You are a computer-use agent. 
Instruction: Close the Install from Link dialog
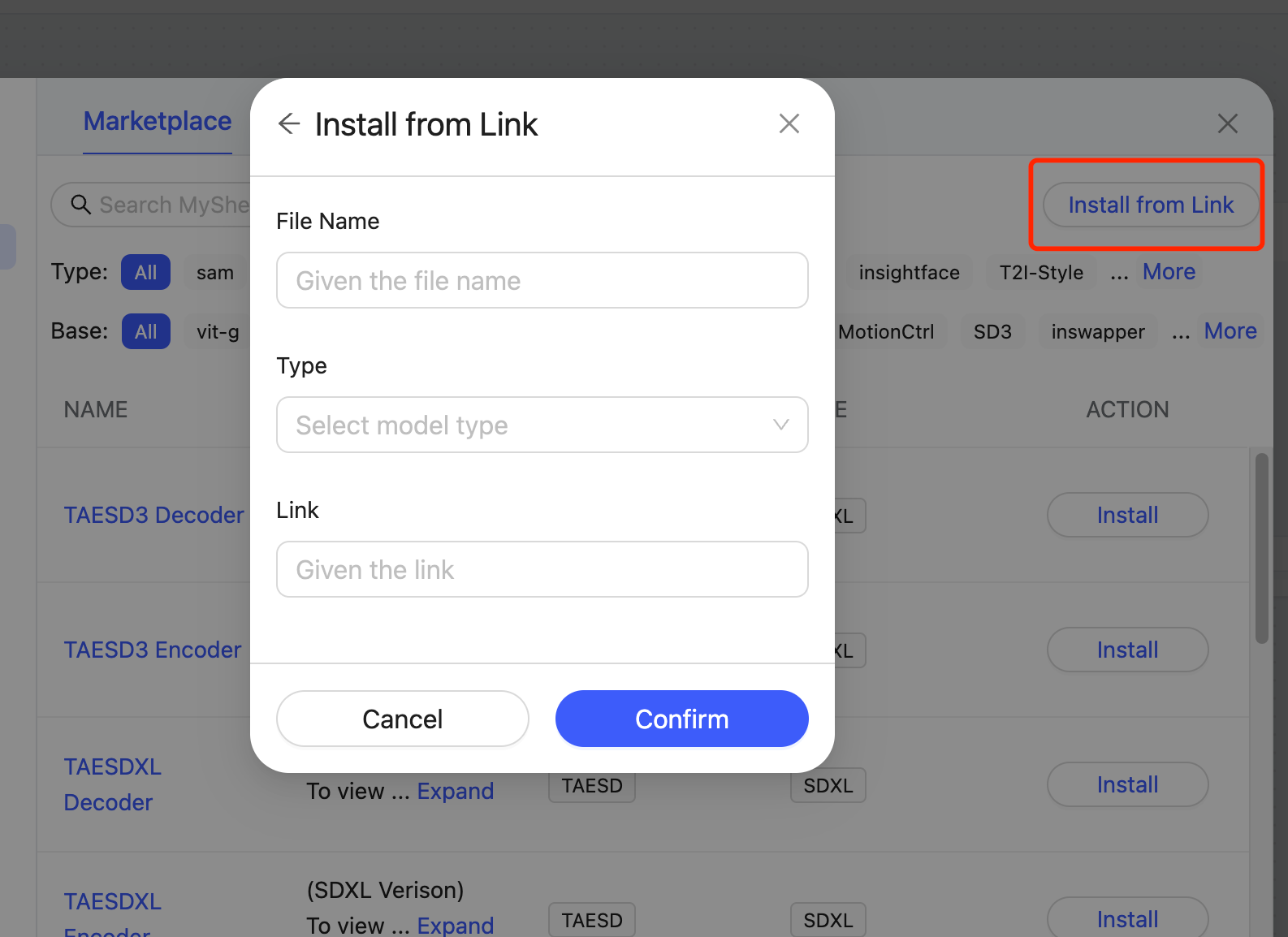point(789,123)
